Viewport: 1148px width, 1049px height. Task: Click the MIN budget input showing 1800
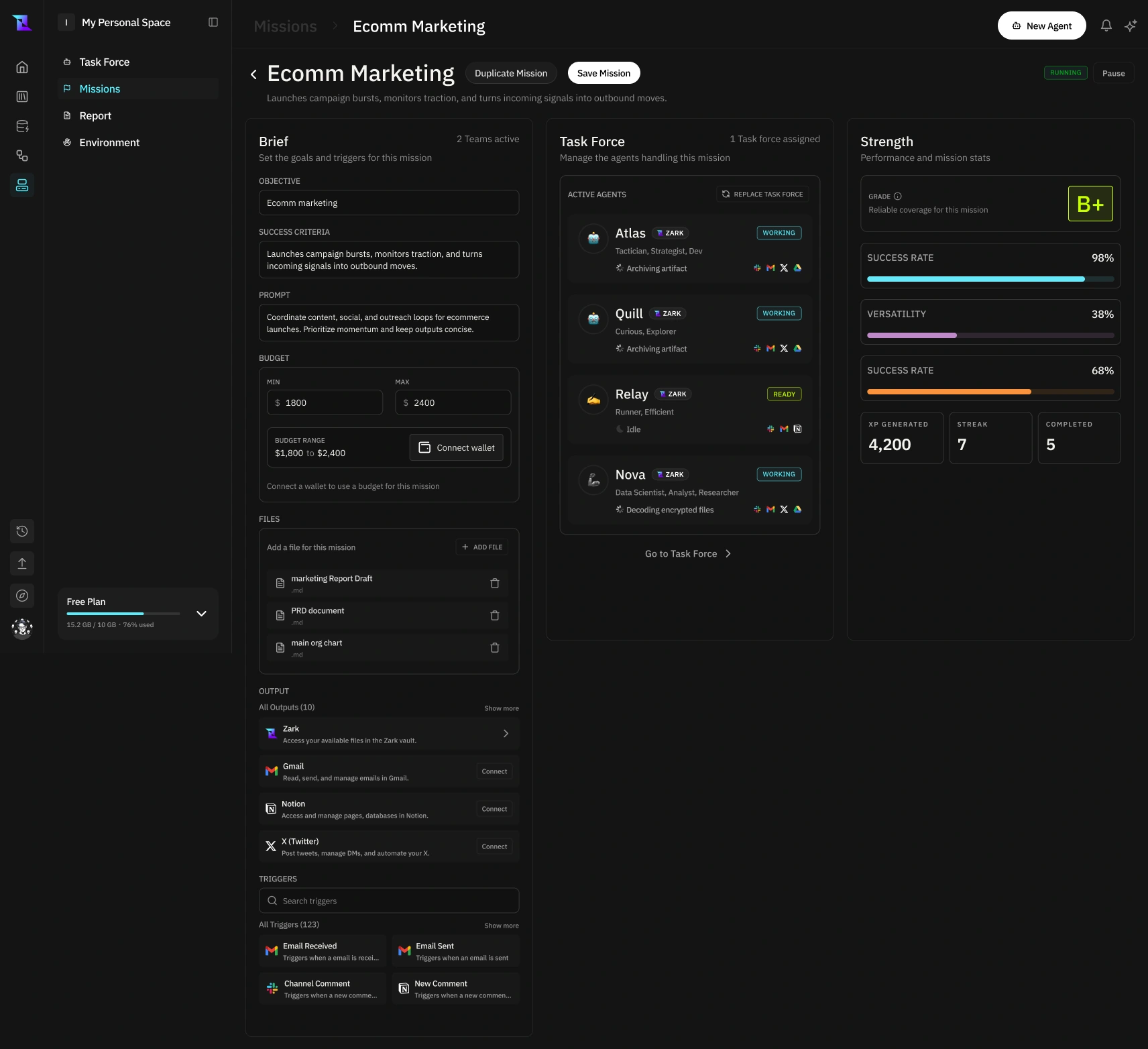click(325, 402)
